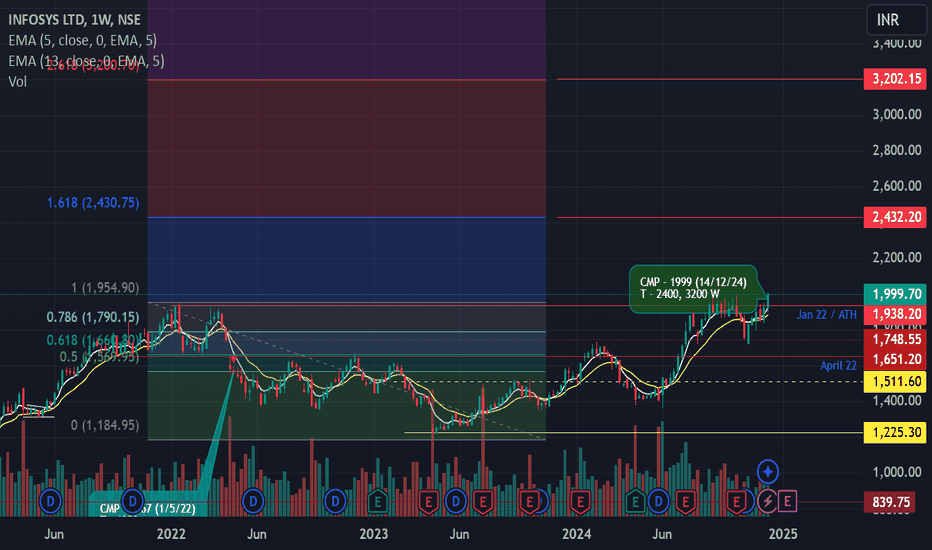This screenshot has width=932, height=550.
Task: Select the Vol indicator legend
Action: pyautogui.click(x=17, y=81)
